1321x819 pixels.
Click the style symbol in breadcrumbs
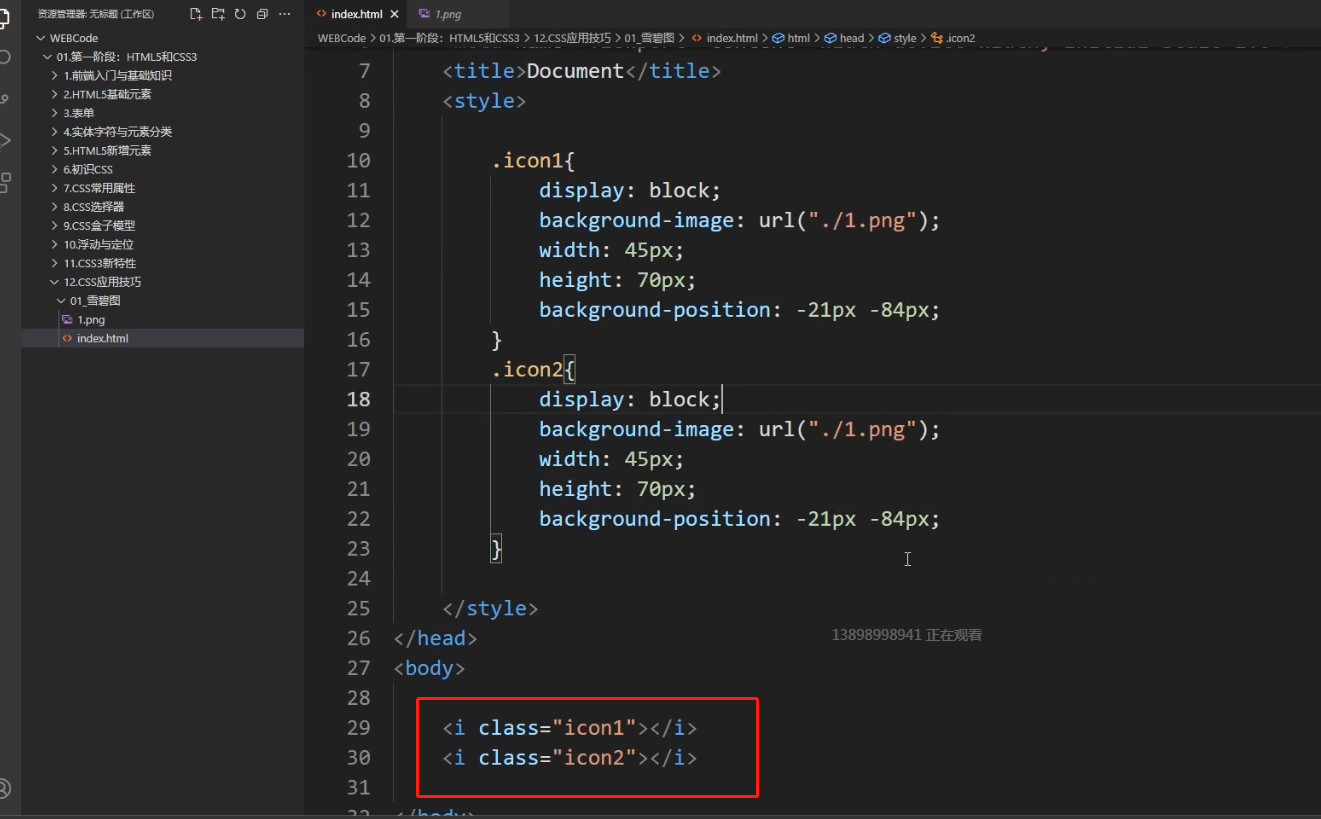click(898, 38)
